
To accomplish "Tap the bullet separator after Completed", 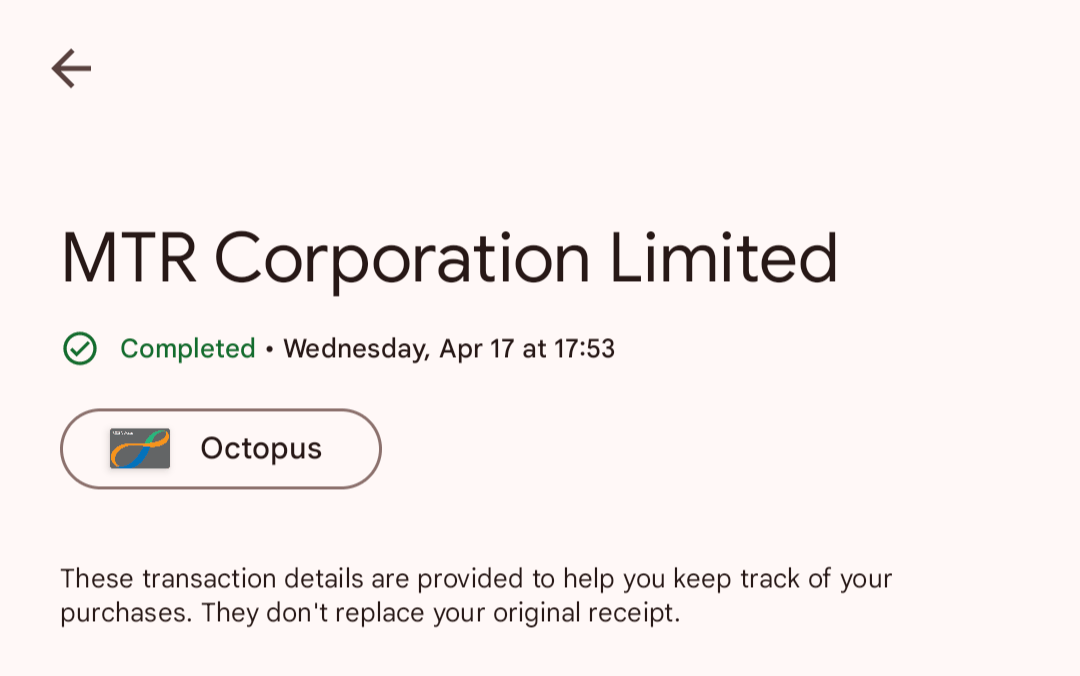I will (269, 350).
